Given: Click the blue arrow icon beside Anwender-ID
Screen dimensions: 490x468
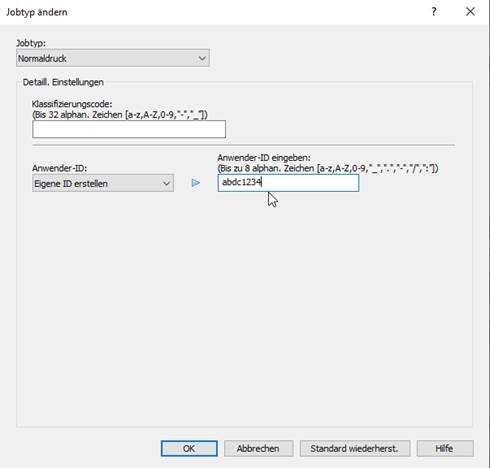Looking at the screenshot, I should (x=196, y=183).
